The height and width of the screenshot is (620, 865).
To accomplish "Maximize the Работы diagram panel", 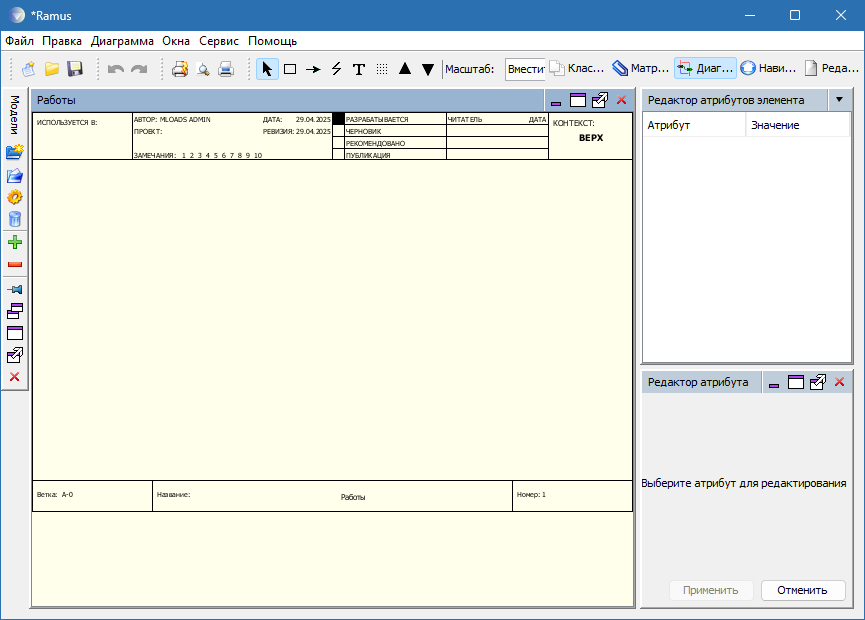I will (578, 100).
